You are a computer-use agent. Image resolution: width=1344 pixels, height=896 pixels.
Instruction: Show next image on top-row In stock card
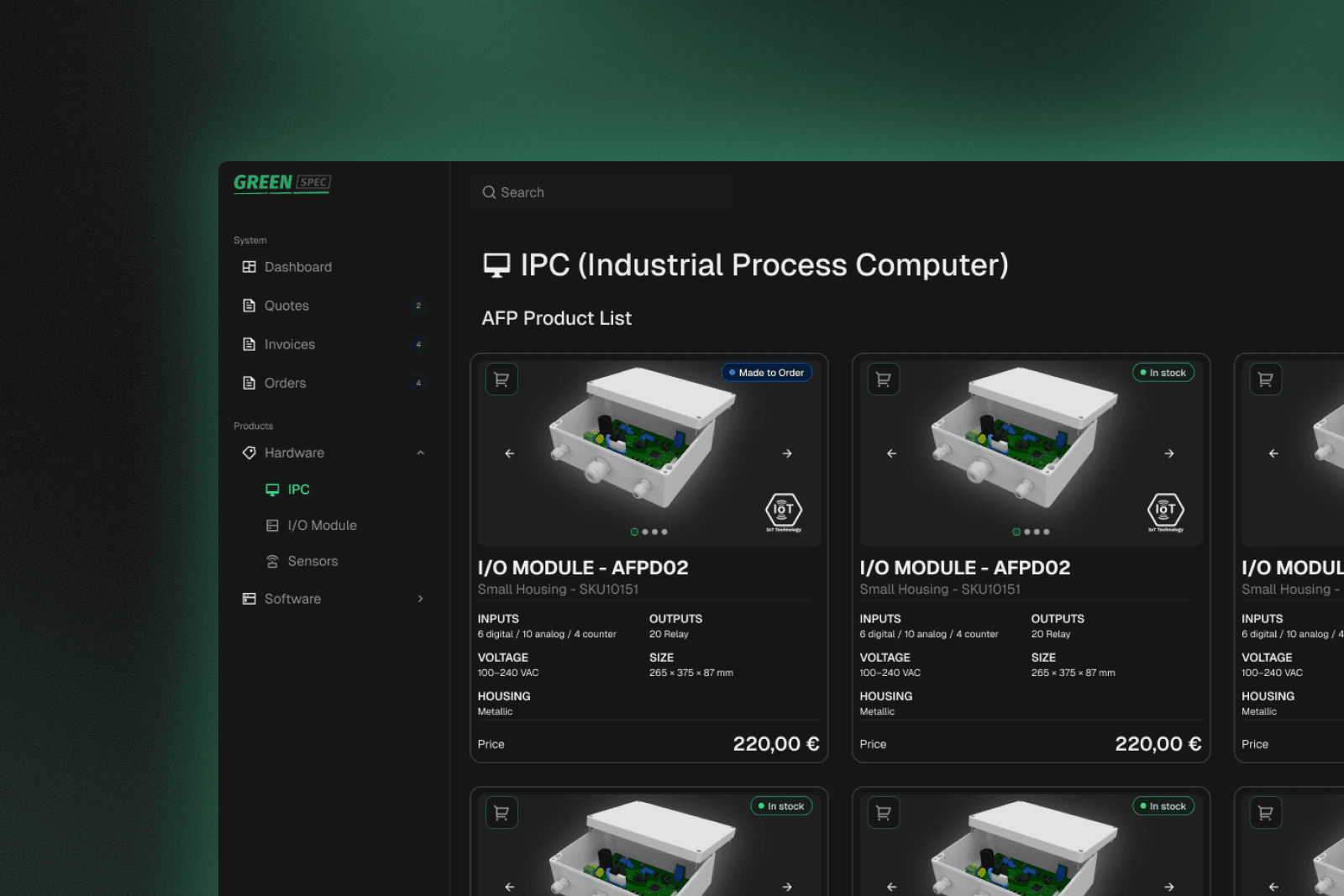point(1169,453)
